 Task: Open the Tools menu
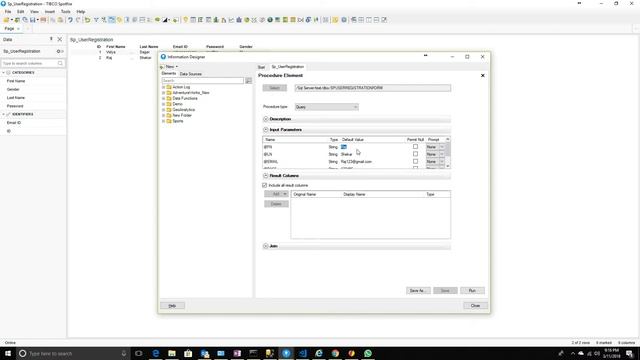tap(66, 12)
